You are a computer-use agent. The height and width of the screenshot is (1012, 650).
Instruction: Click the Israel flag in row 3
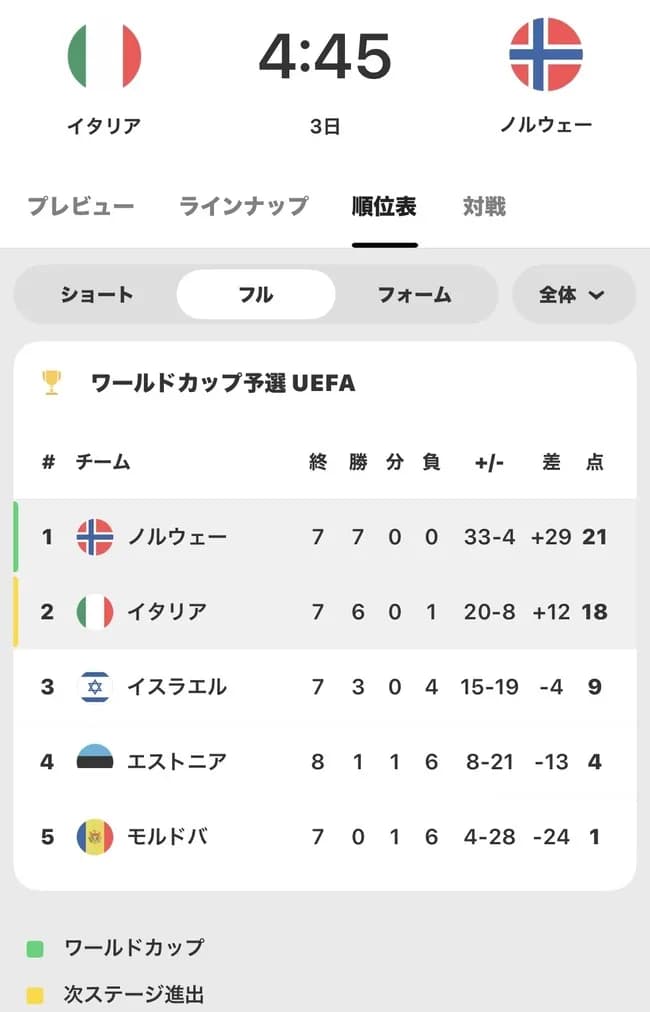coord(95,687)
